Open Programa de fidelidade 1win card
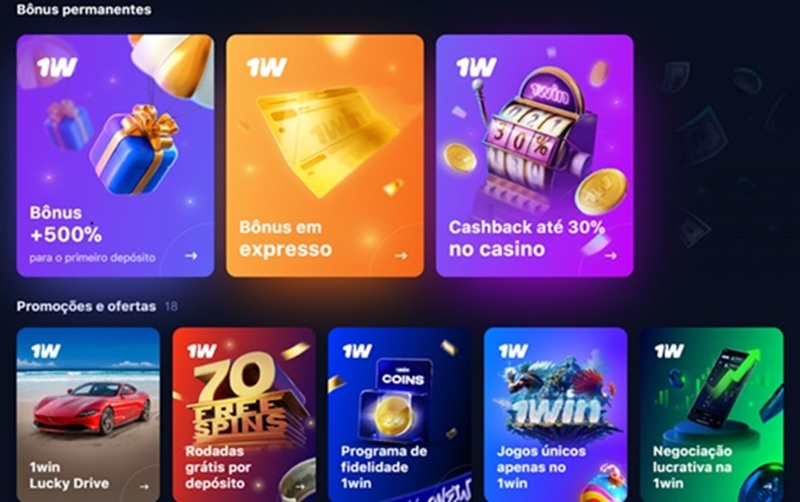 399,414
